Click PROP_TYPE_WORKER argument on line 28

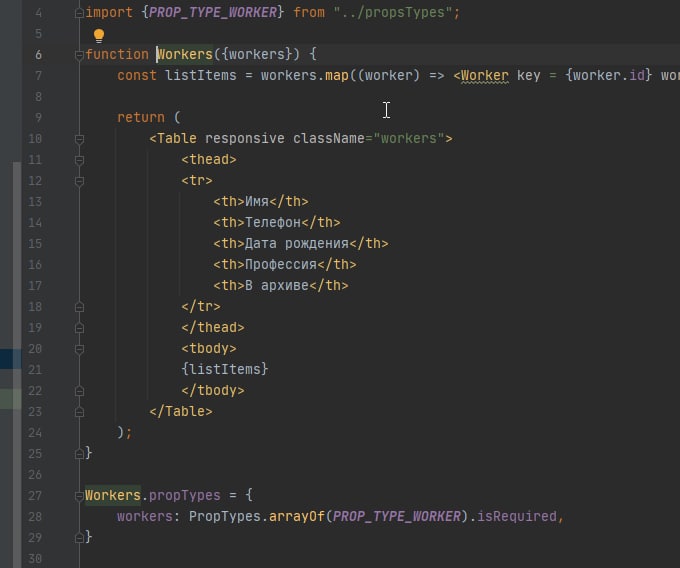point(396,516)
